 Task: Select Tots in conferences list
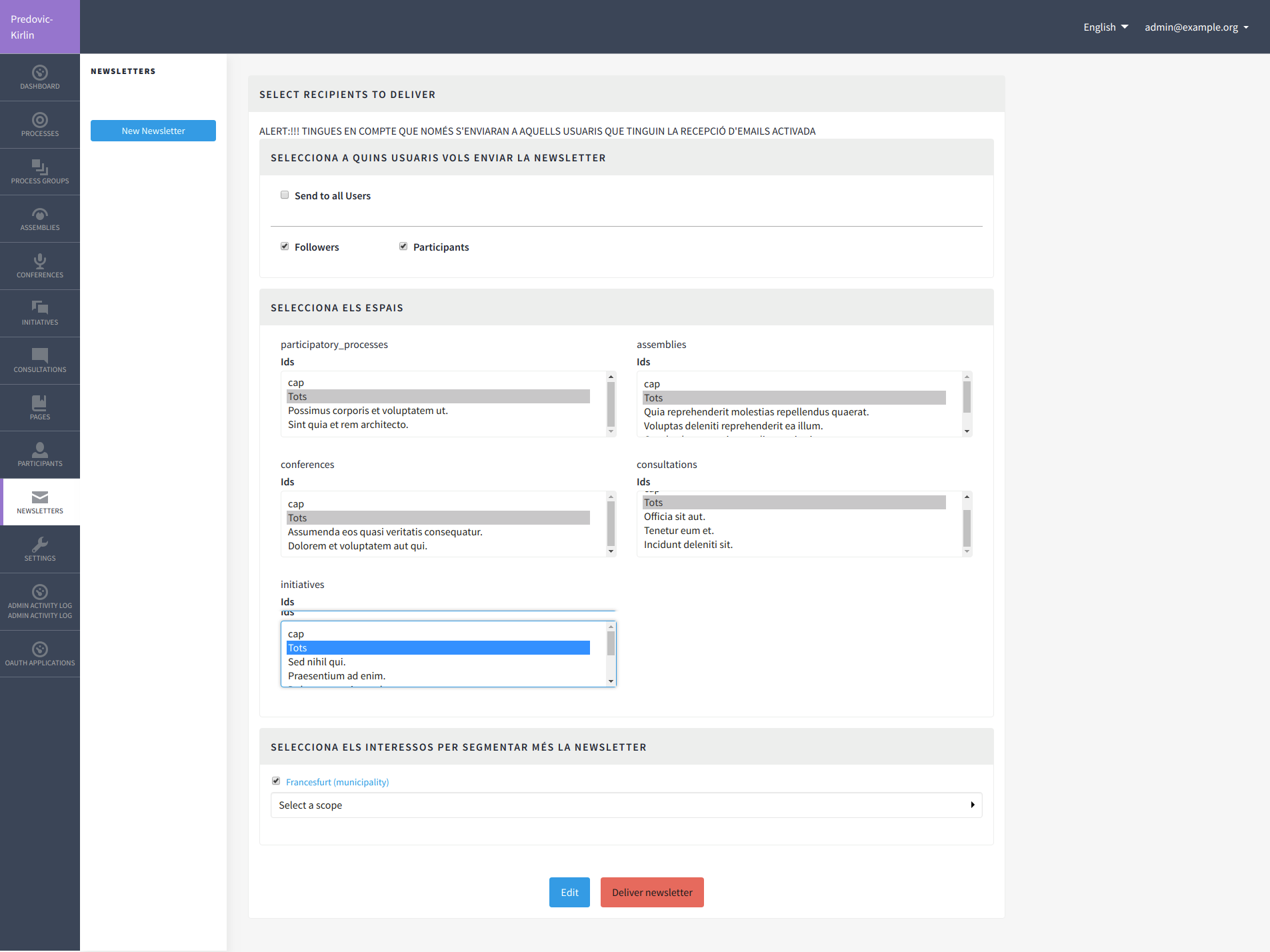point(438,518)
